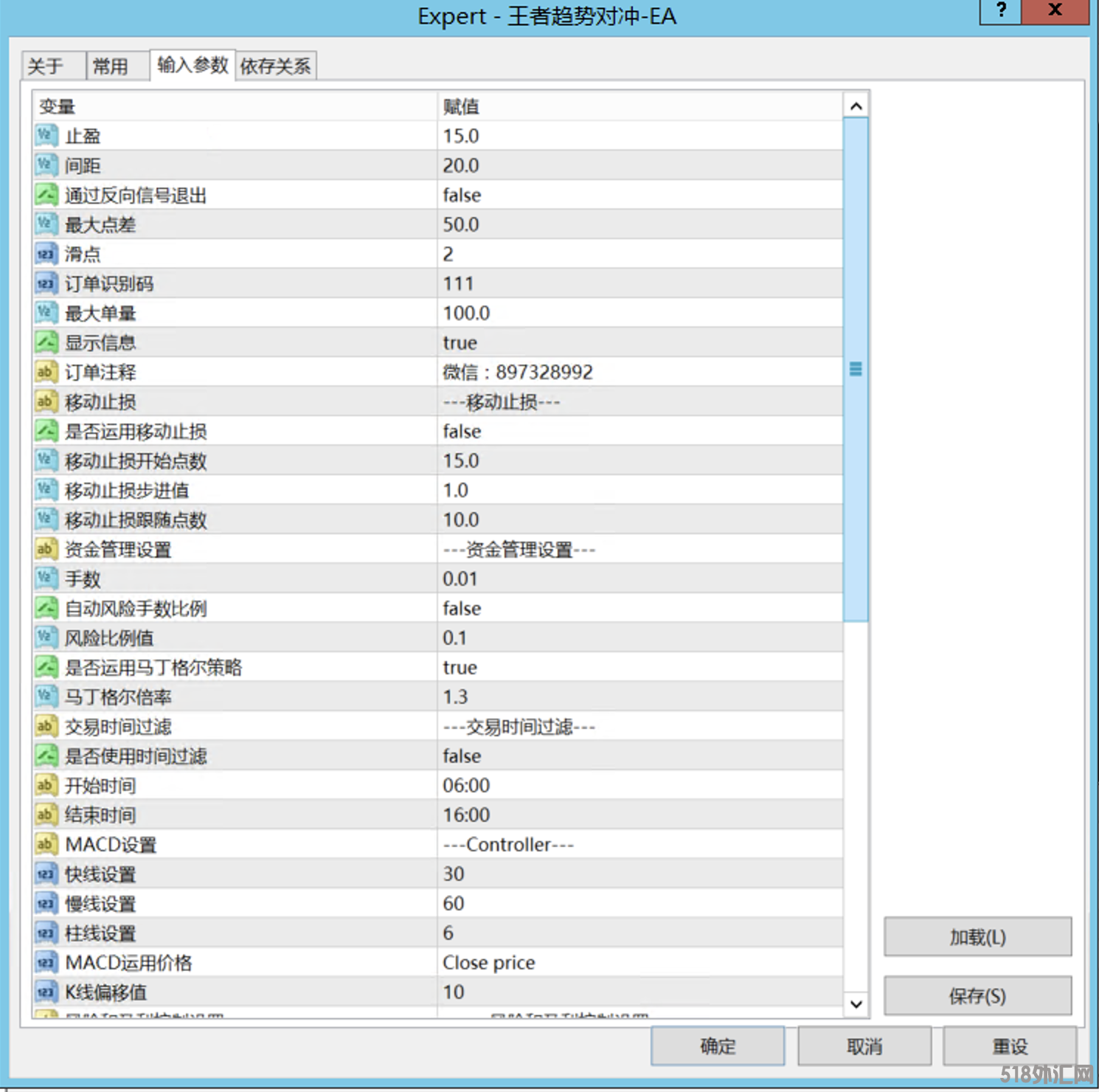Click the 保存(S) button
This screenshot has height=1092, width=1099.
[x=977, y=995]
